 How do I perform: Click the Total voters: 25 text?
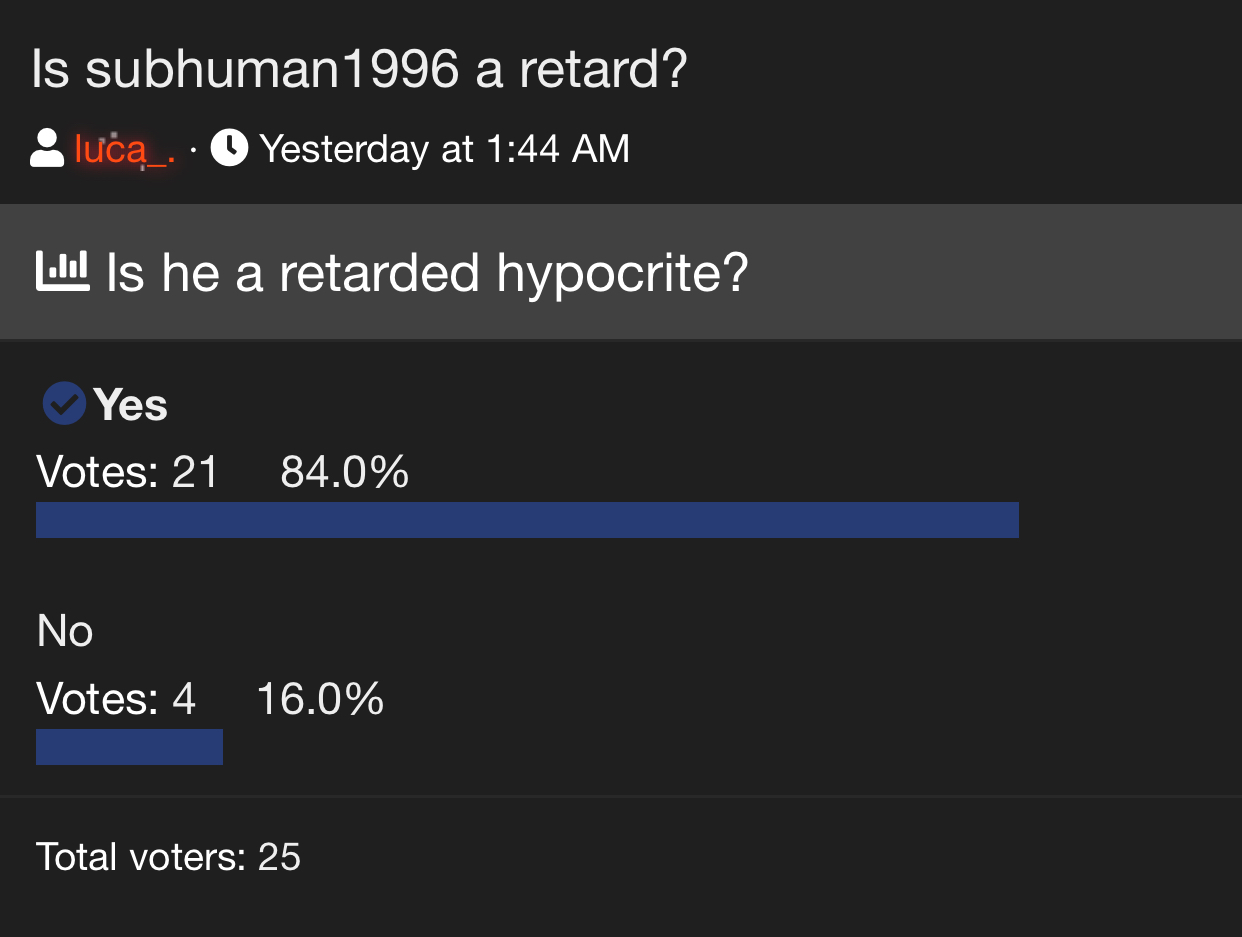click(169, 857)
